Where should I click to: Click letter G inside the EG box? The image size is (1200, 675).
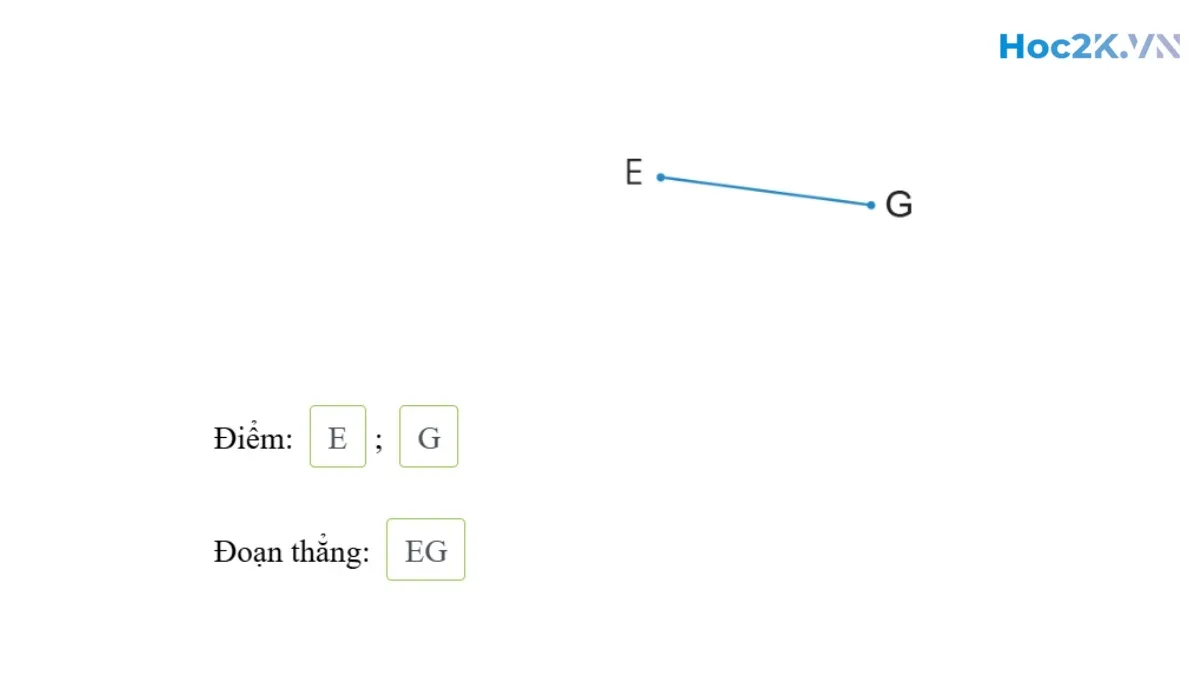click(436, 551)
